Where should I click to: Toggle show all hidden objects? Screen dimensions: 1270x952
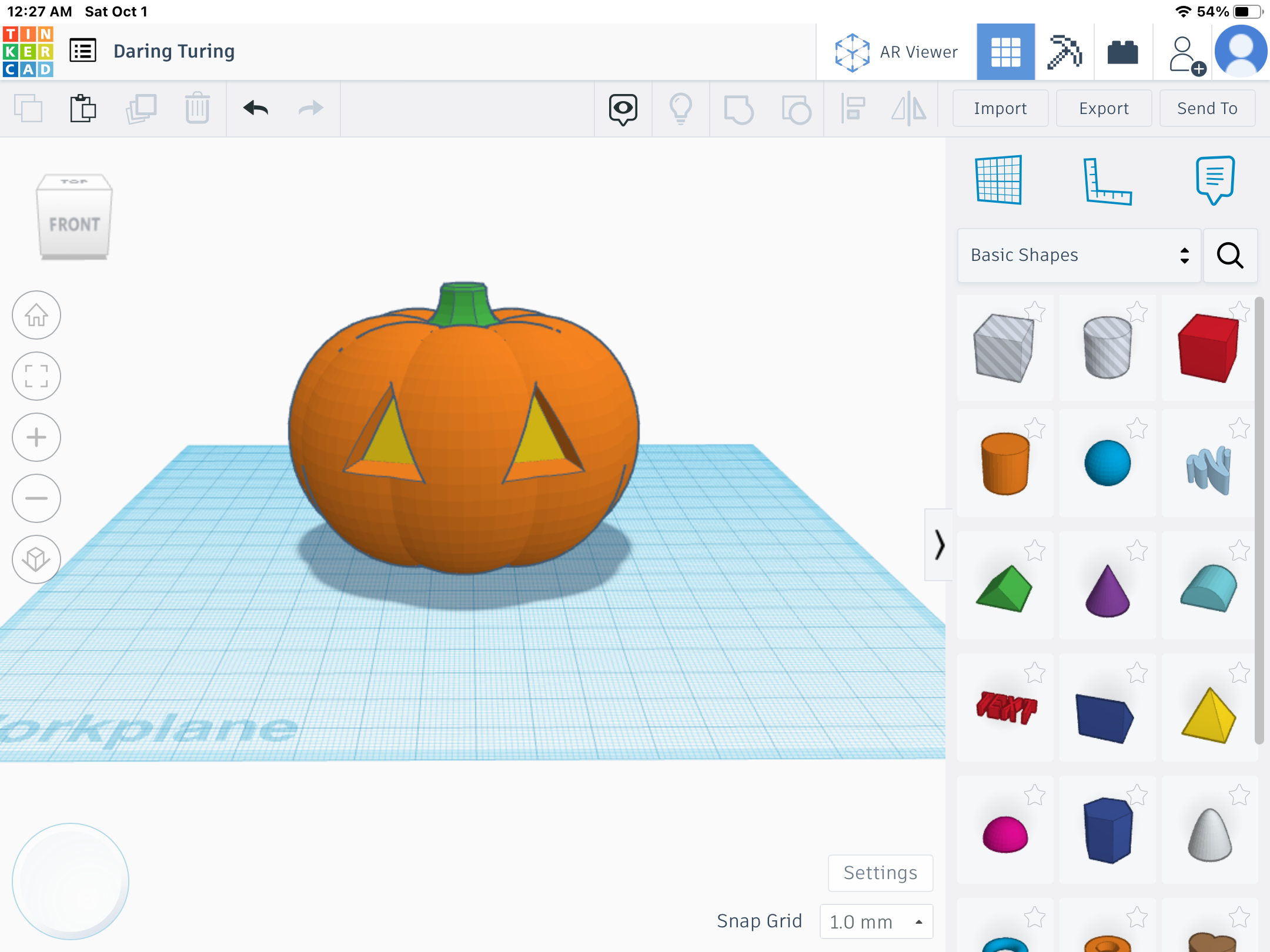[x=681, y=109]
